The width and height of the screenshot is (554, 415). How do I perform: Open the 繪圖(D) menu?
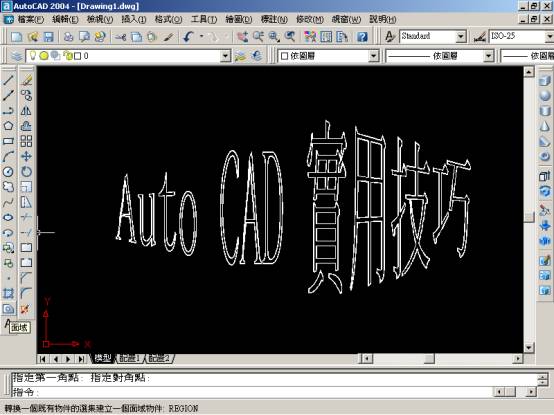(239, 19)
